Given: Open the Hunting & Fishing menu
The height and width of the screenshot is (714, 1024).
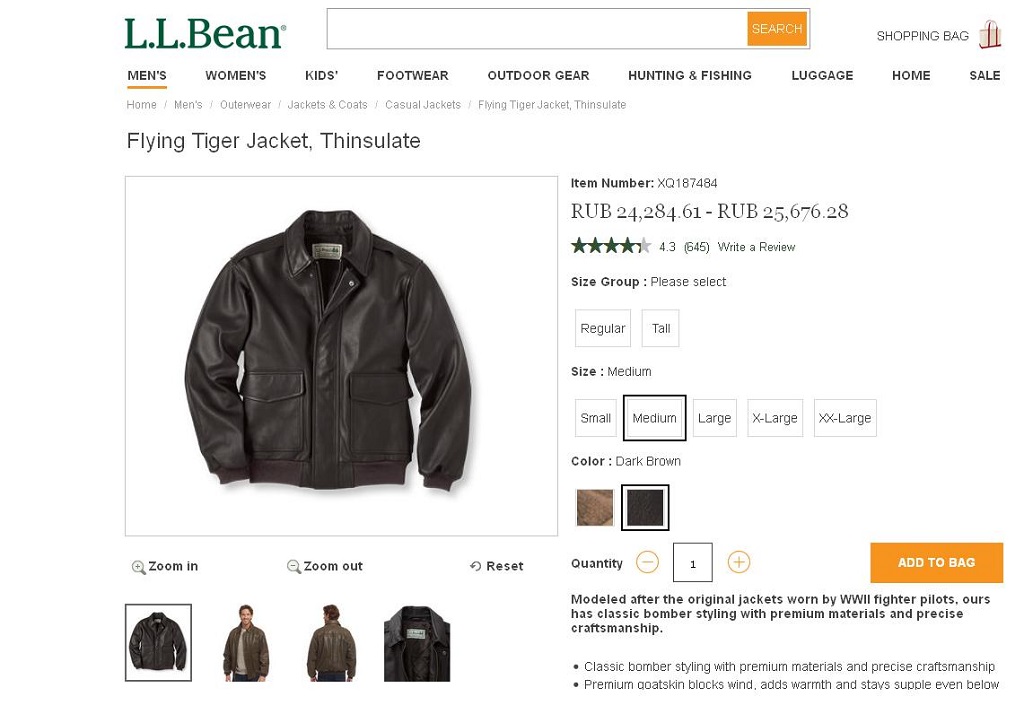Looking at the screenshot, I should pyautogui.click(x=690, y=76).
